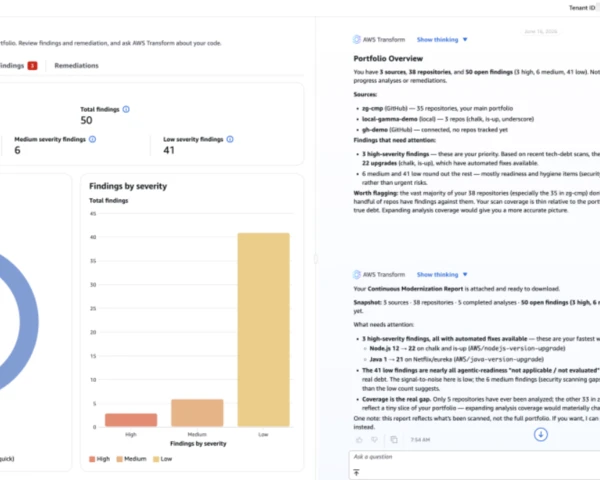Click the gh-demo source entry
Image resolution: width=600 pixels, height=480 pixels.
[x=435, y=130]
